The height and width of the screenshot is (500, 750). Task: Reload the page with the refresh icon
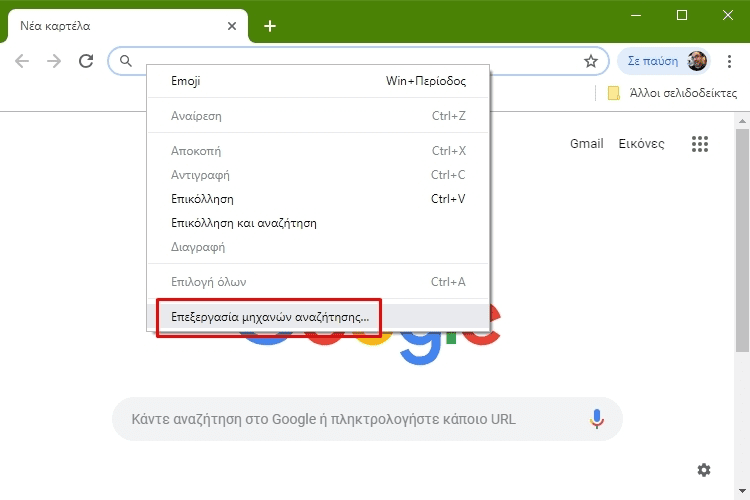(86, 61)
